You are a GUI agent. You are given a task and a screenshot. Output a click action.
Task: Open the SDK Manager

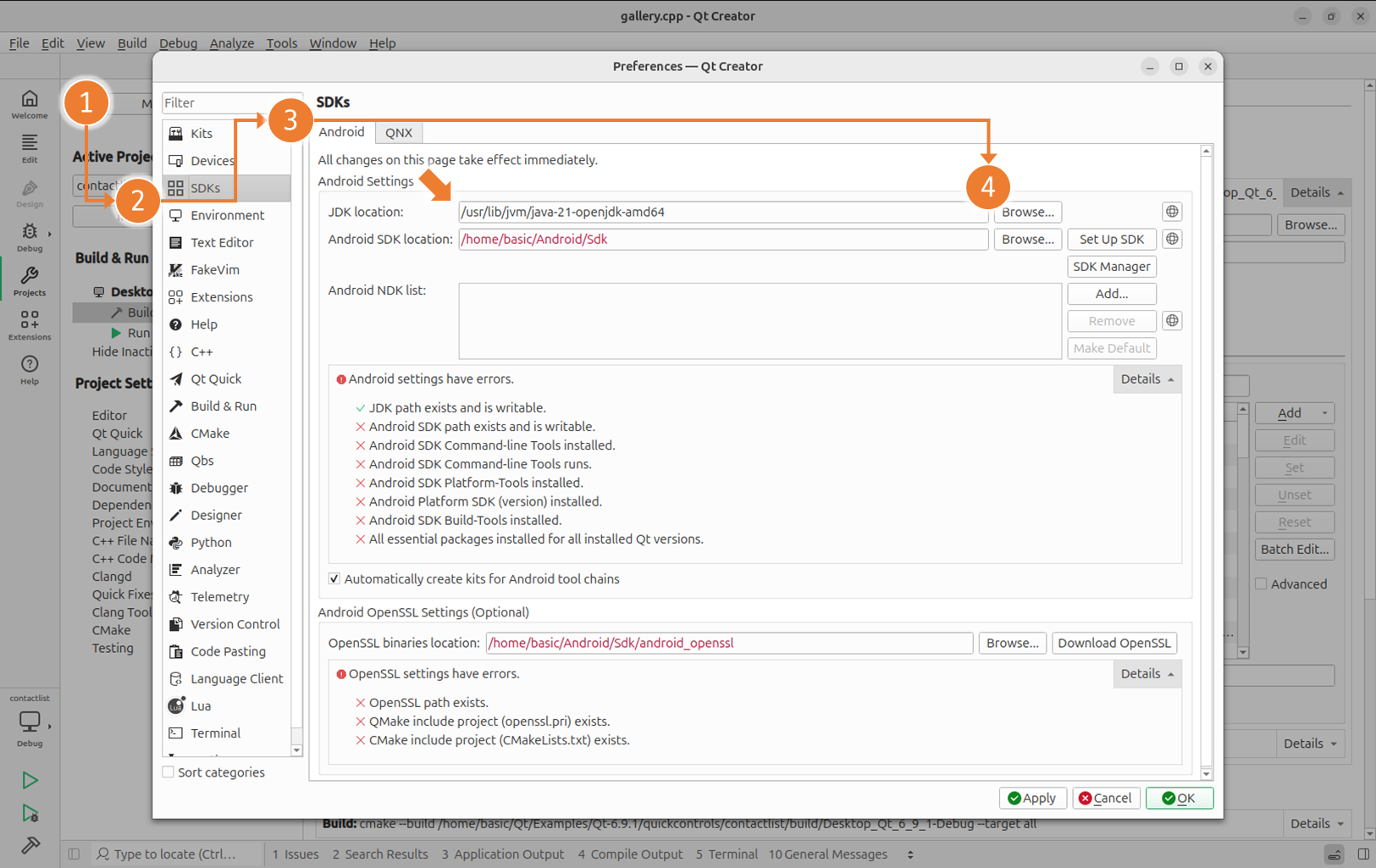(1112, 267)
